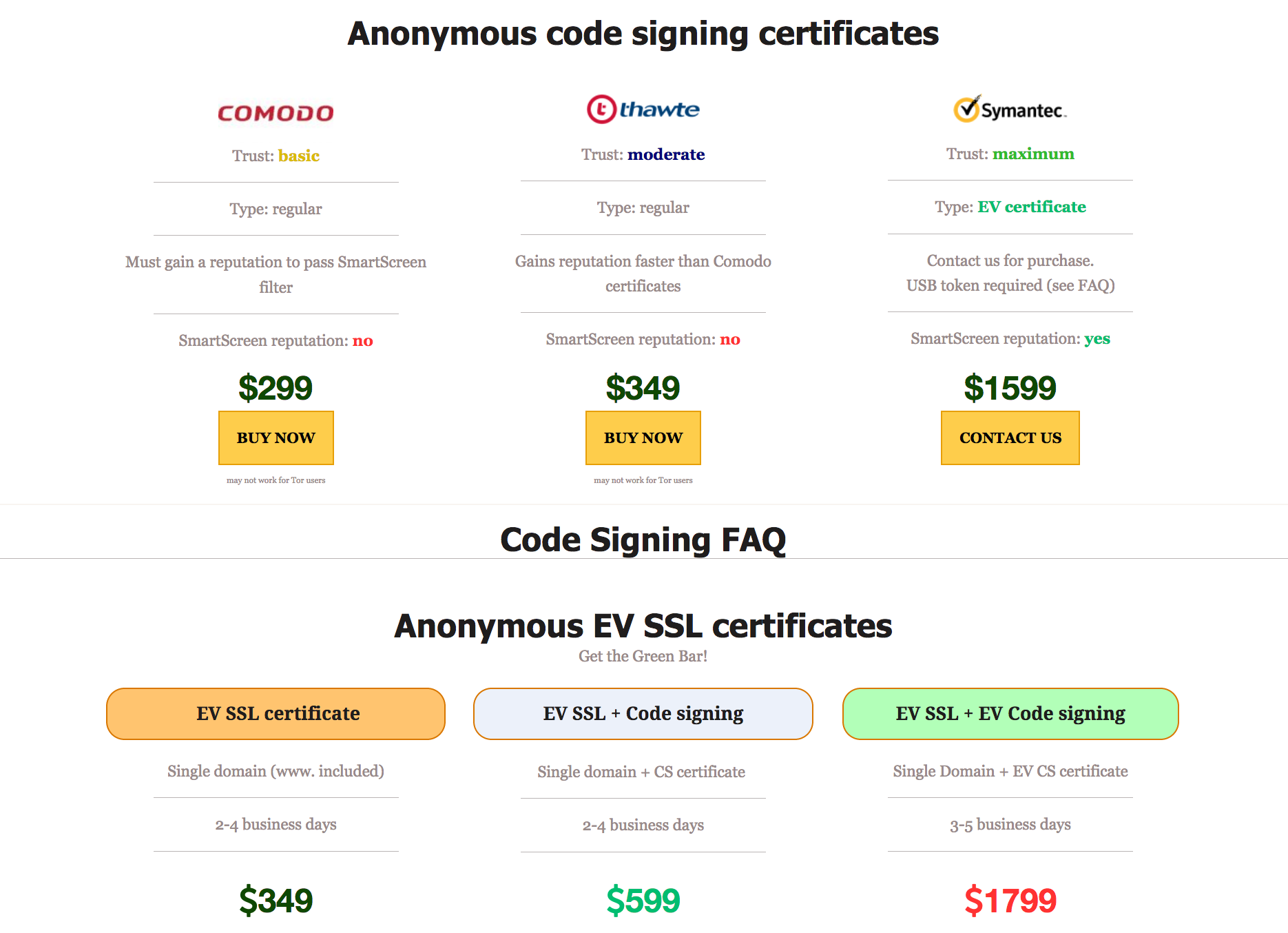1288x933 pixels.
Task: Click the $299 Comodo price
Action: [x=276, y=387]
